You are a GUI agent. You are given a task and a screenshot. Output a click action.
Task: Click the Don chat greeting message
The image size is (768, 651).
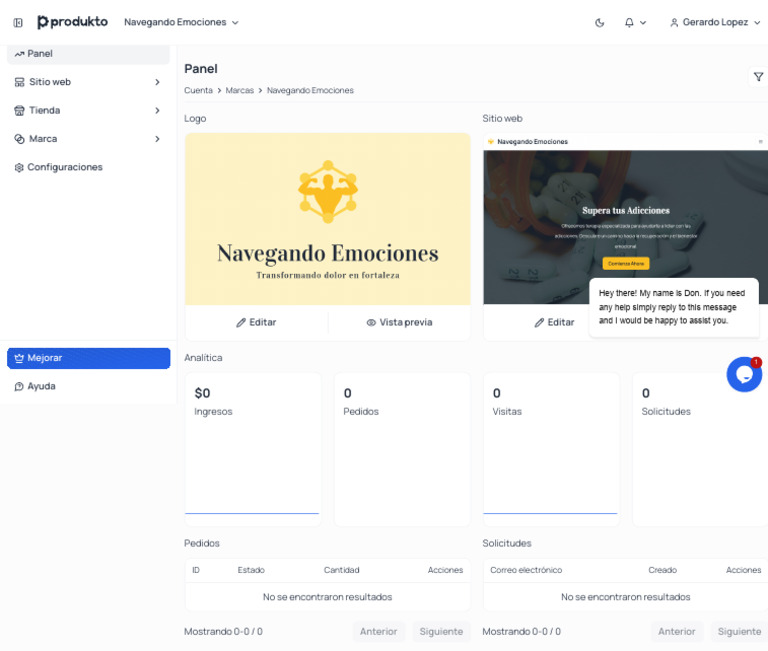(674, 307)
